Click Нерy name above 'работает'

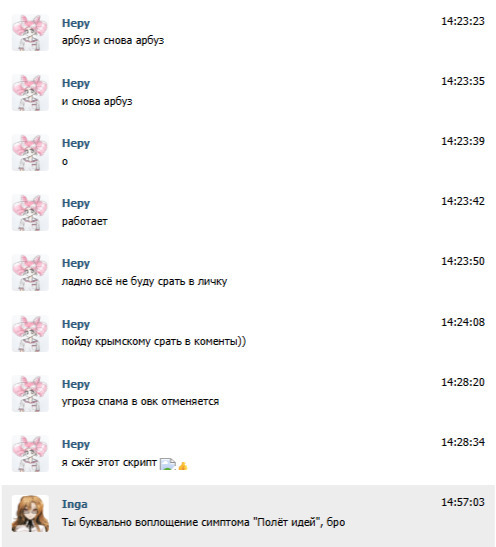pos(76,203)
